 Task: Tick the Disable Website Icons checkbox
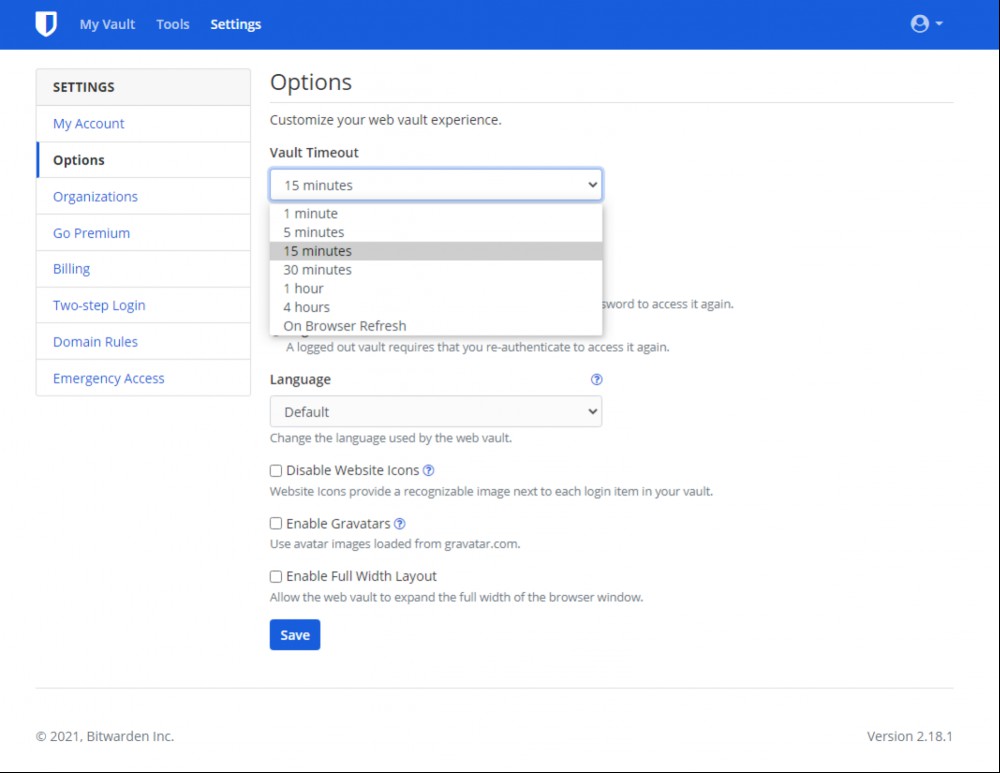(x=276, y=471)
